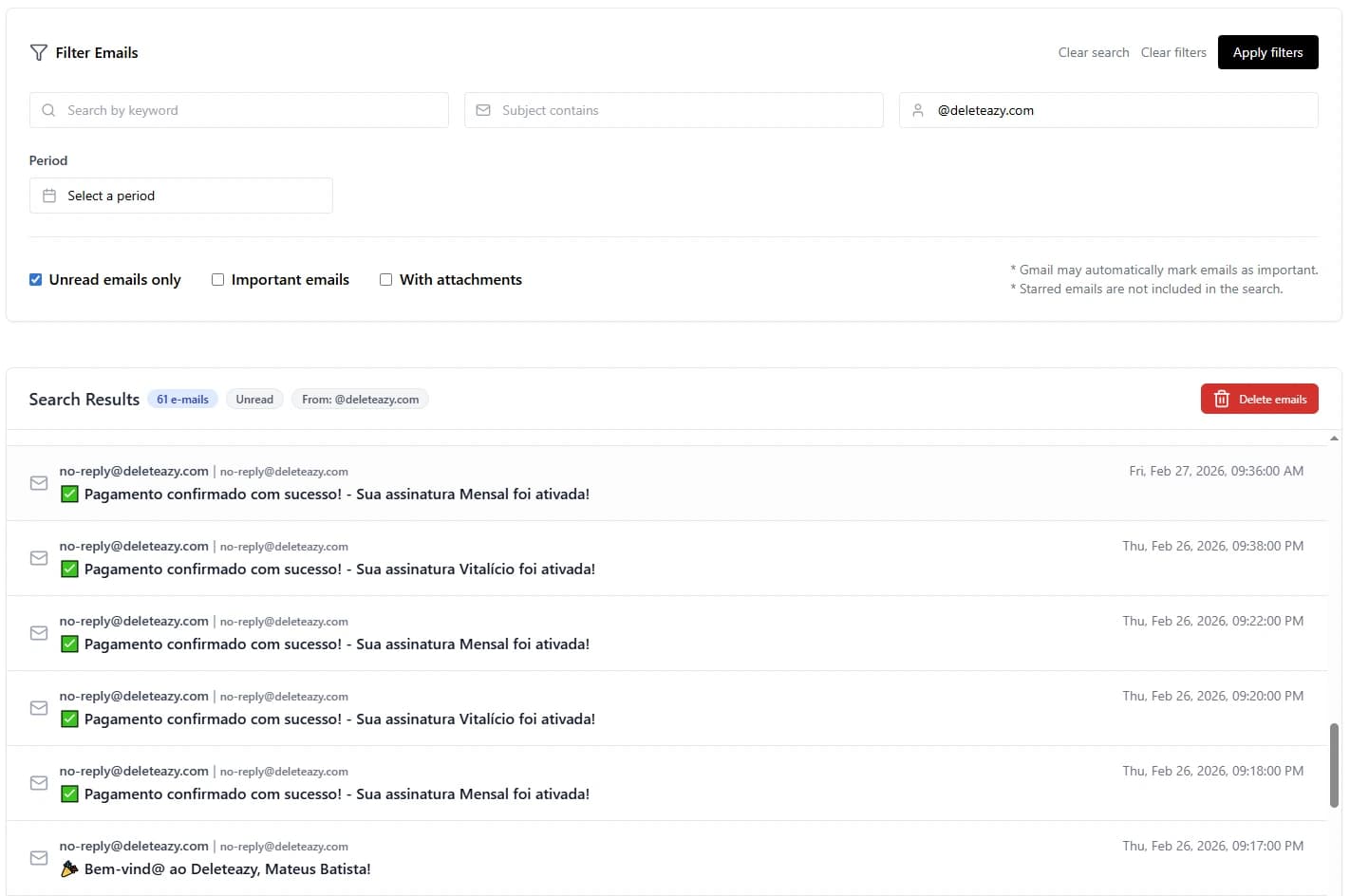The image size is (1350, 896).
Task: Click the Apply filters button
Action: (x=1267, y=52)
